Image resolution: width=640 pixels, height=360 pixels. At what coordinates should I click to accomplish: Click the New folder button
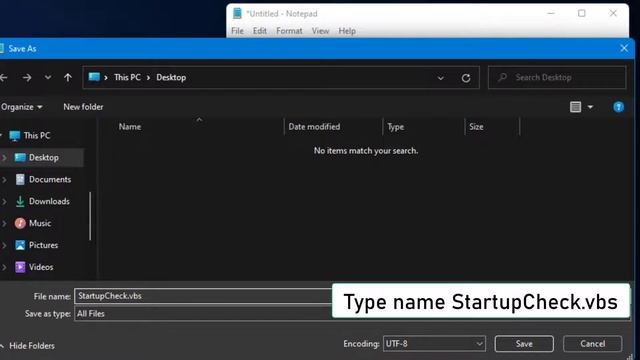[83, 107]
